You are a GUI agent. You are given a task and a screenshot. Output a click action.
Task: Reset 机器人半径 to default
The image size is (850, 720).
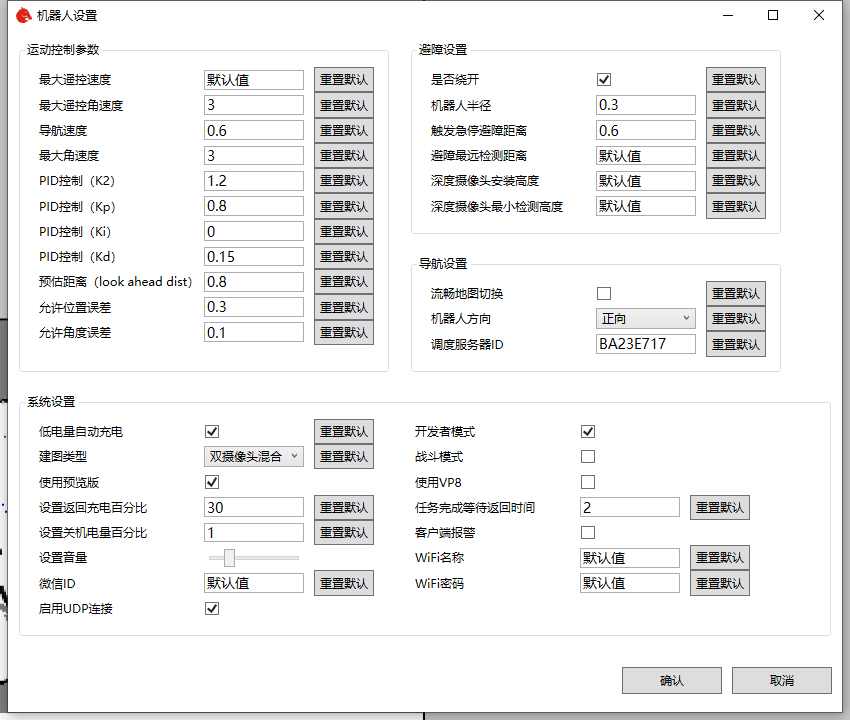coord(735,106)
